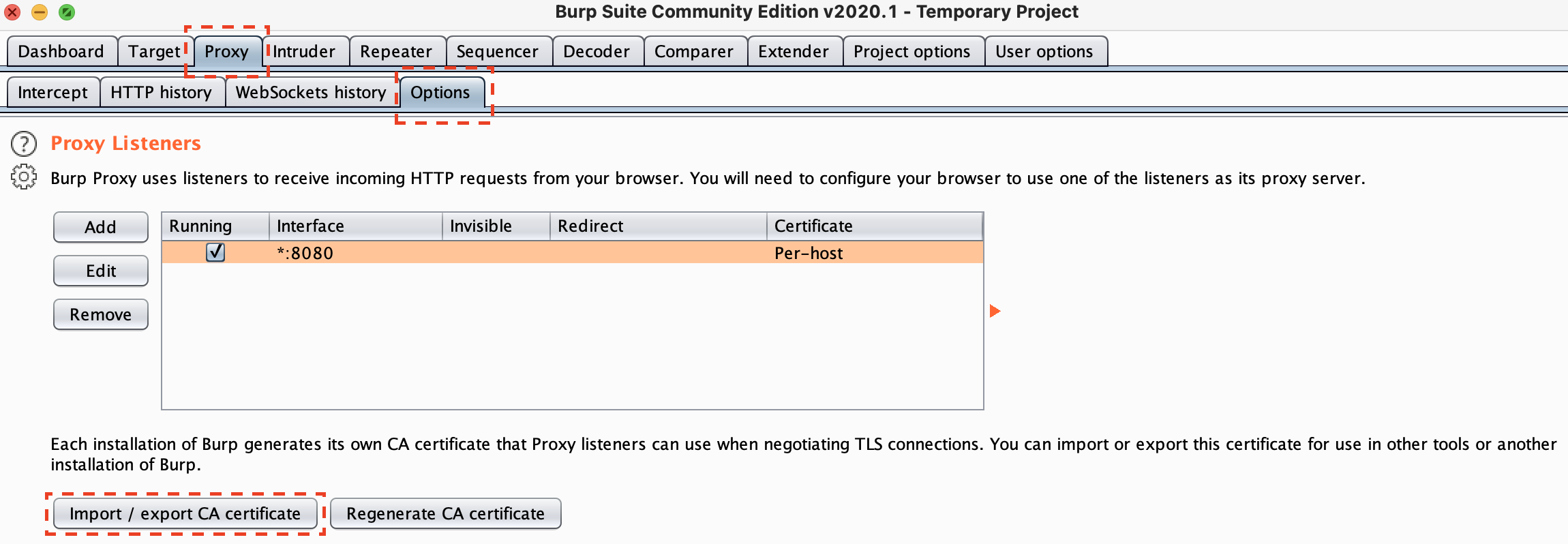The image size is (1568, 544).
Task: Open the User options tab
Action: (x=1045, y=52)
